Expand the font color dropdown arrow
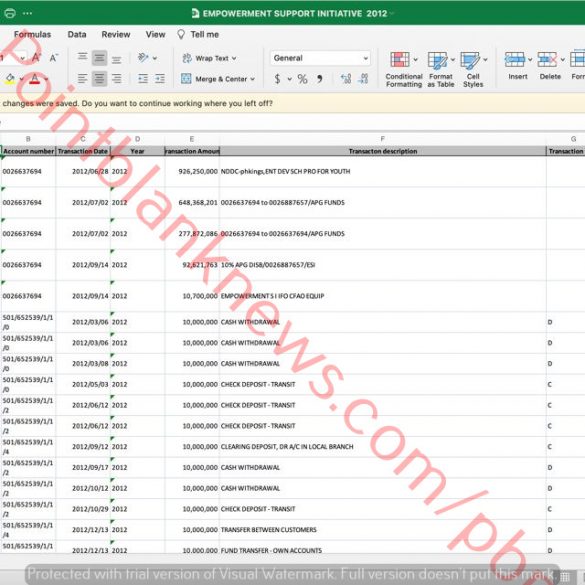This screenshot has width=585, height=585. (46, 79)
